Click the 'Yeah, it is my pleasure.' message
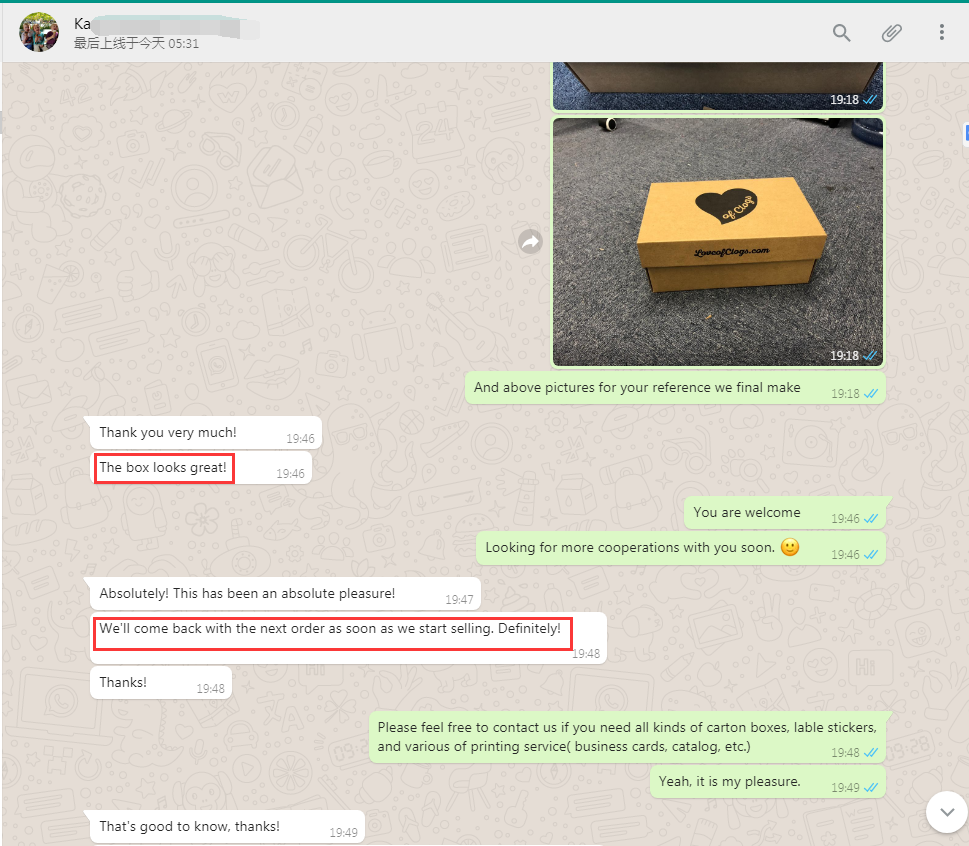Viewport: 969px width, 846px height. coord(729,781)
